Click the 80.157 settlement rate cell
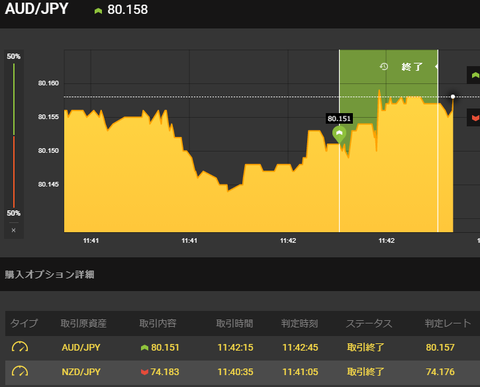Screen dimensions: 480x387 pos(440,348)
